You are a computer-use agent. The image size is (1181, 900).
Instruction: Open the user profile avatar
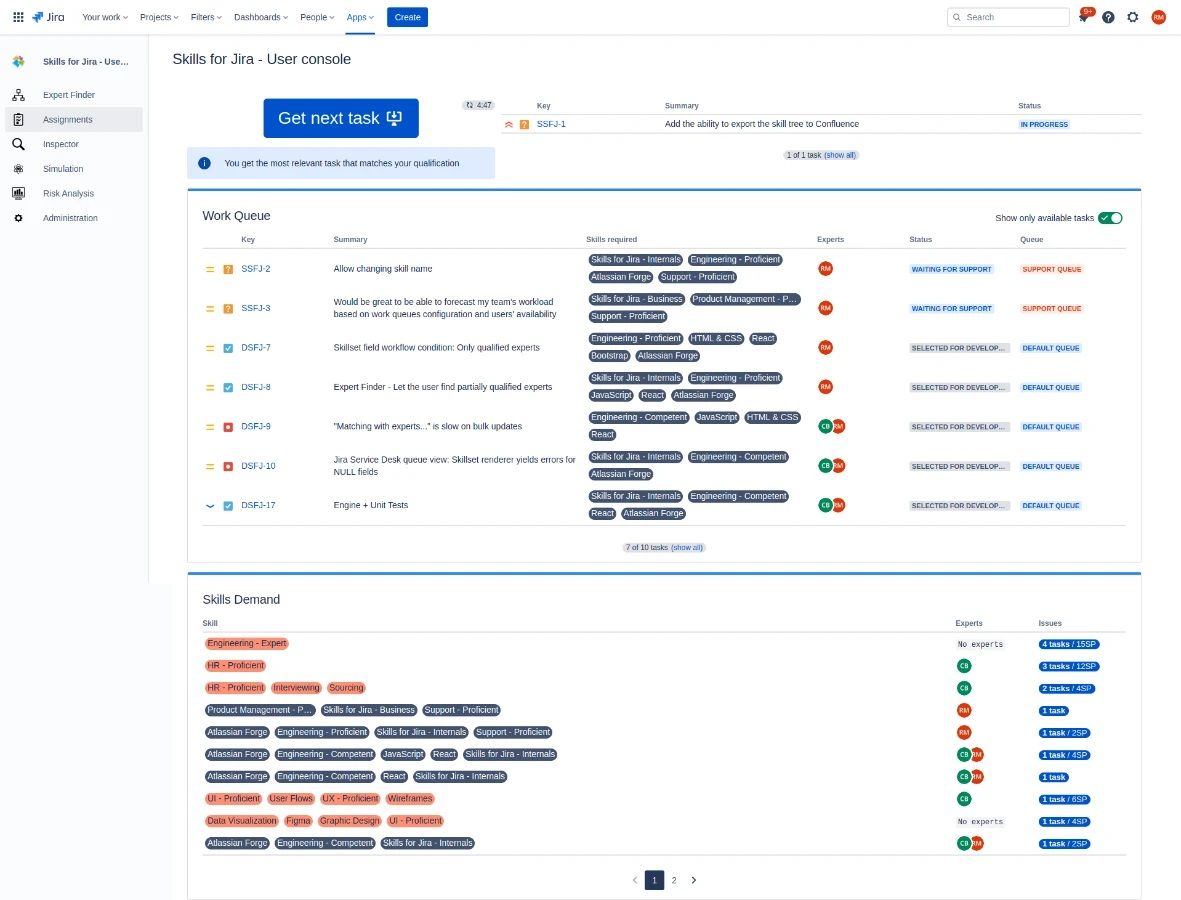click(x=1158, y=17)
